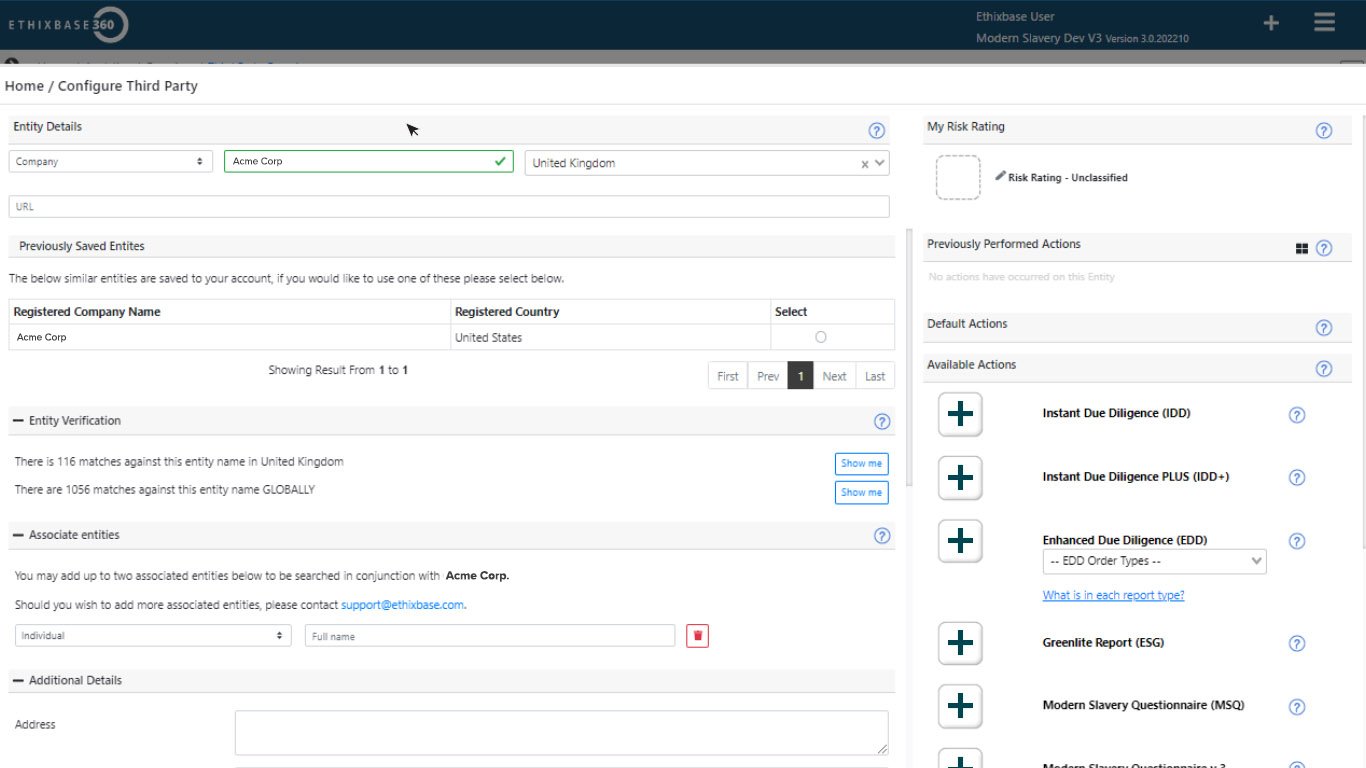This screenshot has width=1366, height=768.
Task: Edit risk rating using pencil icon
Action: click(x=1000, y=176)
